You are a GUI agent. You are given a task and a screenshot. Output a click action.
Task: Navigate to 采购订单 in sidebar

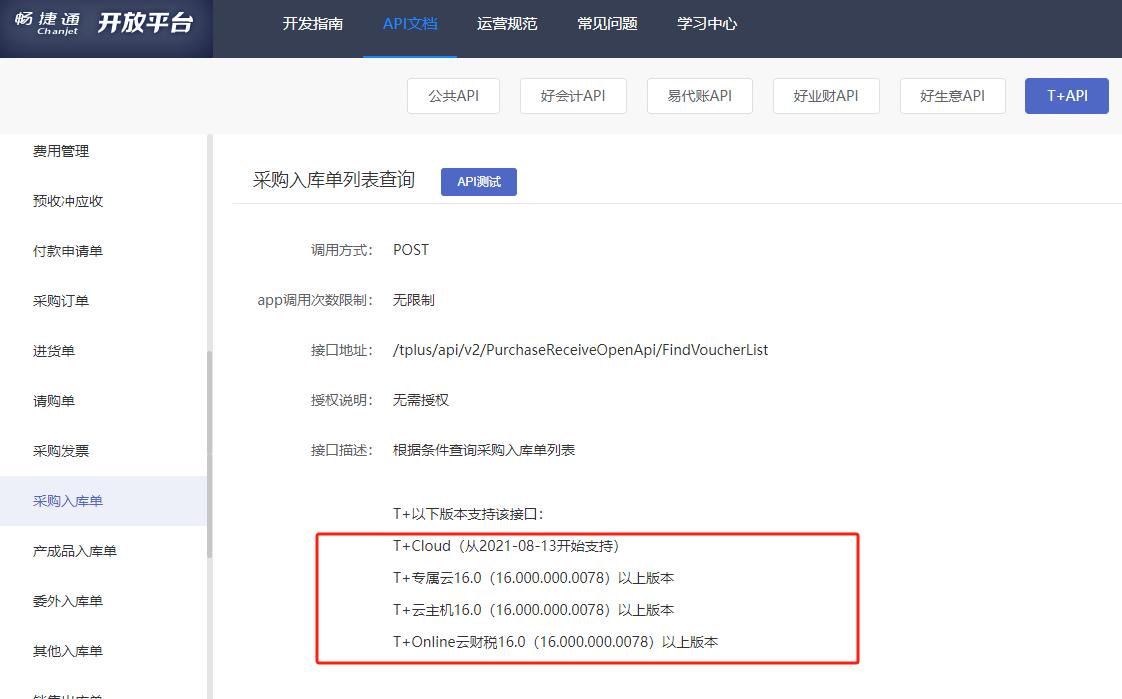click(61, 301)
